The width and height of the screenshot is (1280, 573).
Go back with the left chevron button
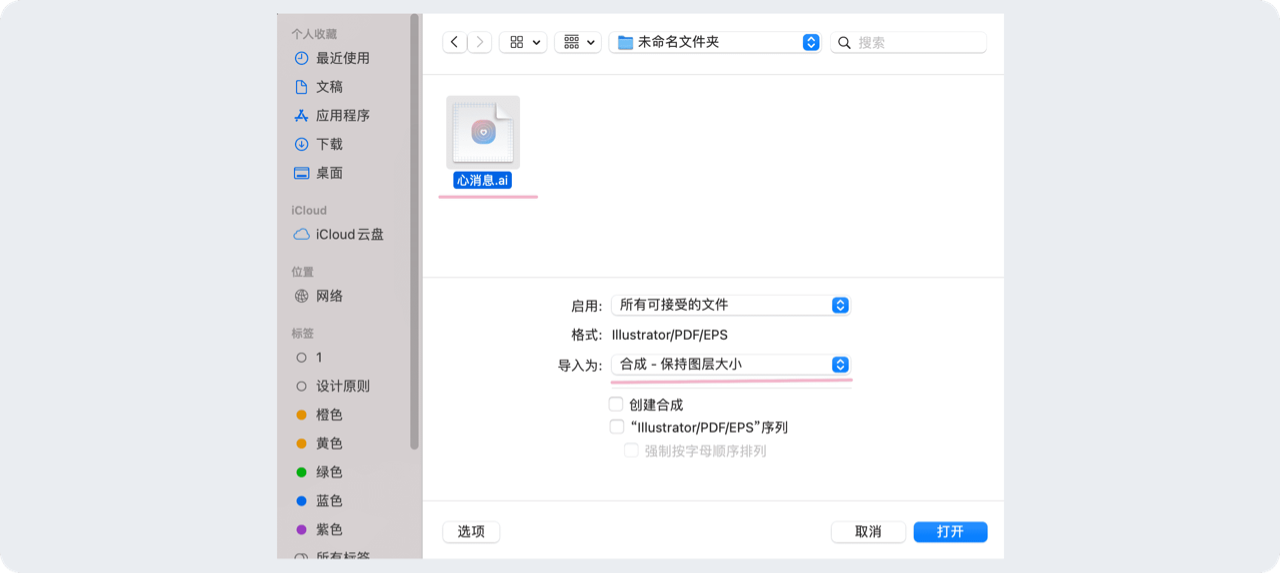pyautogui.click(x=455, y=42)
